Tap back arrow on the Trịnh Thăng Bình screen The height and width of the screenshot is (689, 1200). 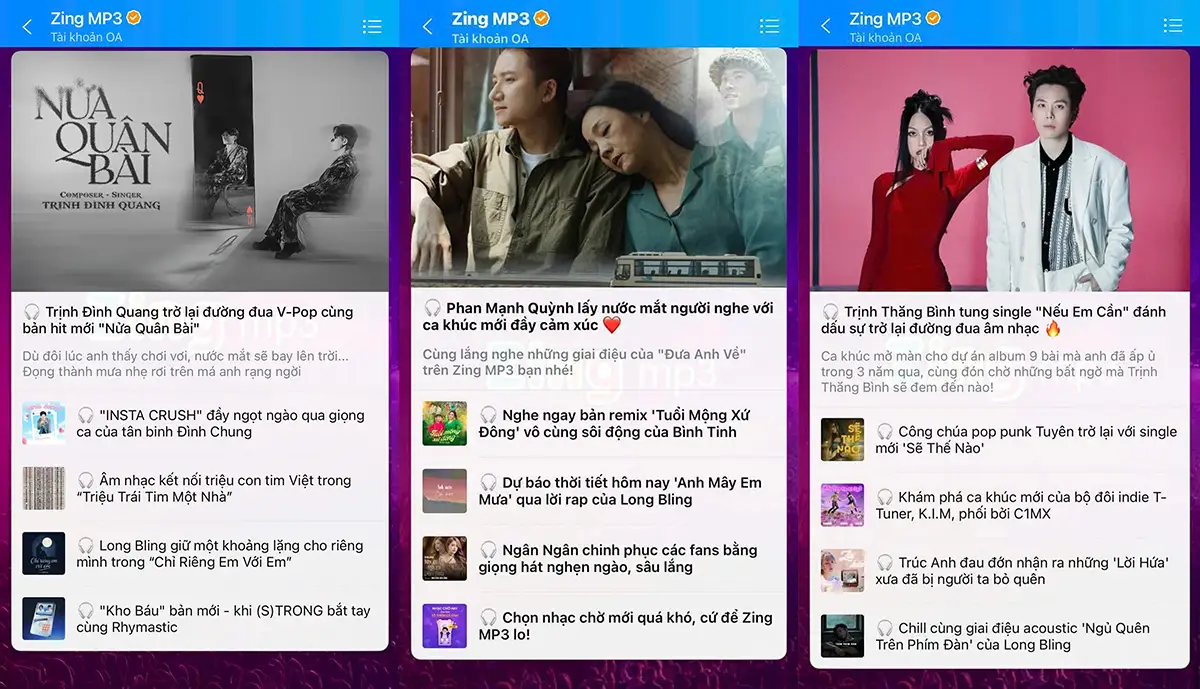point(825,27)
